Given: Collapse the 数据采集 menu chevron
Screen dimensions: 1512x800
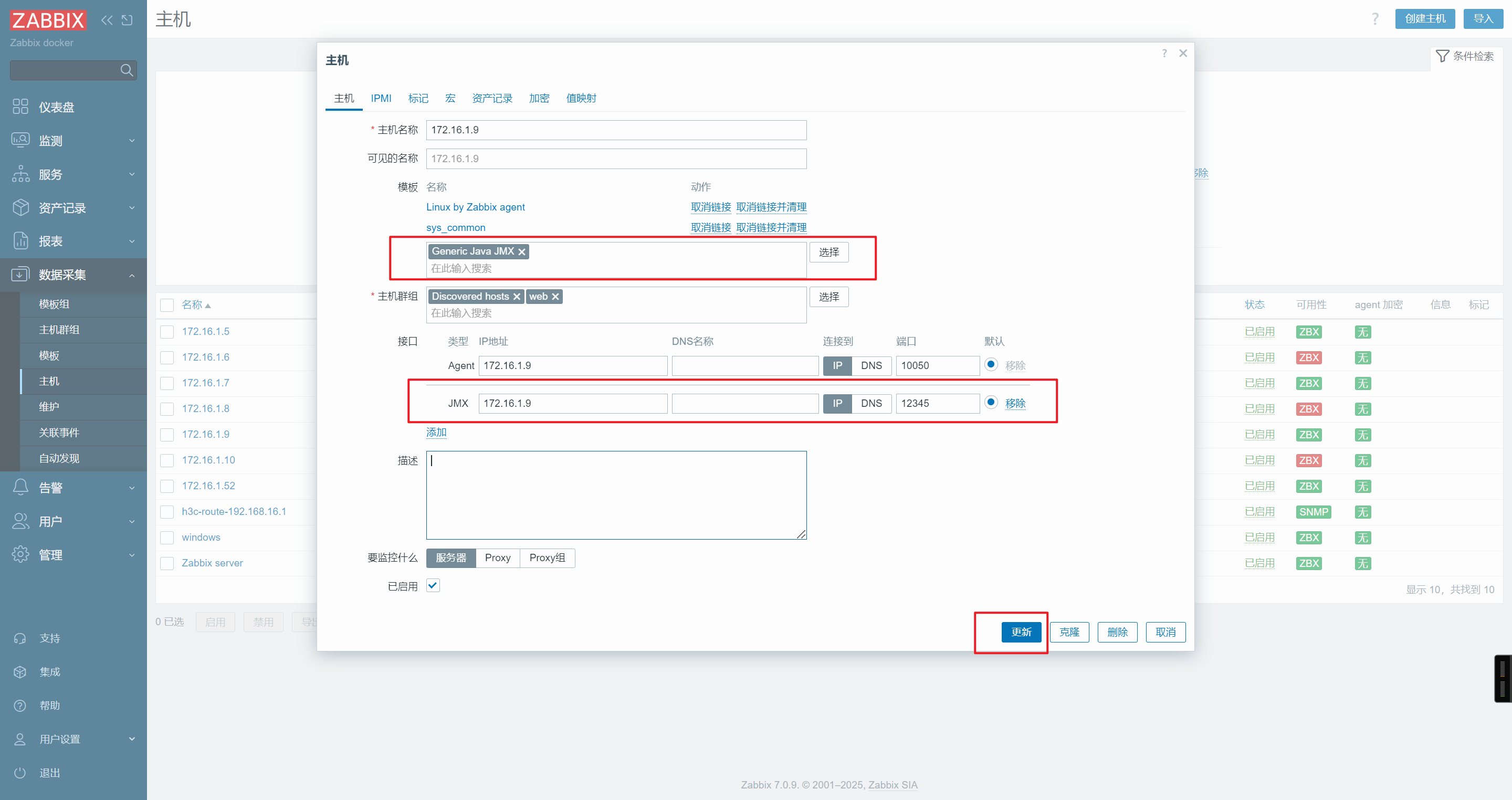Looking at the screenshot, I should click(x=131, y=275).
